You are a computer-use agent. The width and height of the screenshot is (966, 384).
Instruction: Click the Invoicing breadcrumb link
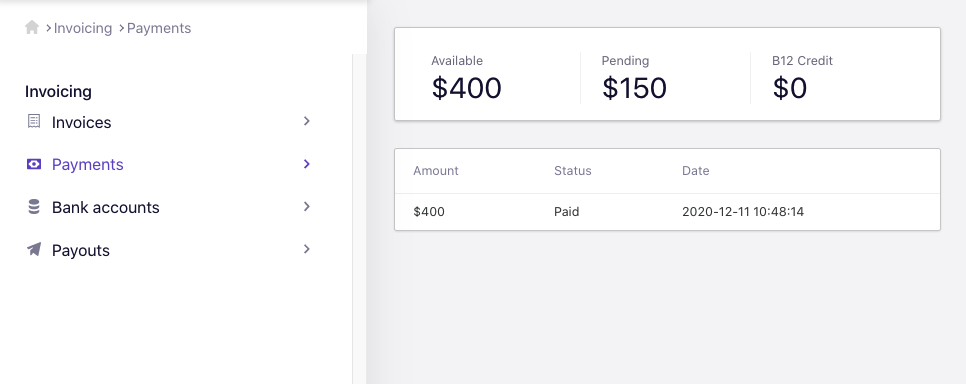tap(83, 28)
